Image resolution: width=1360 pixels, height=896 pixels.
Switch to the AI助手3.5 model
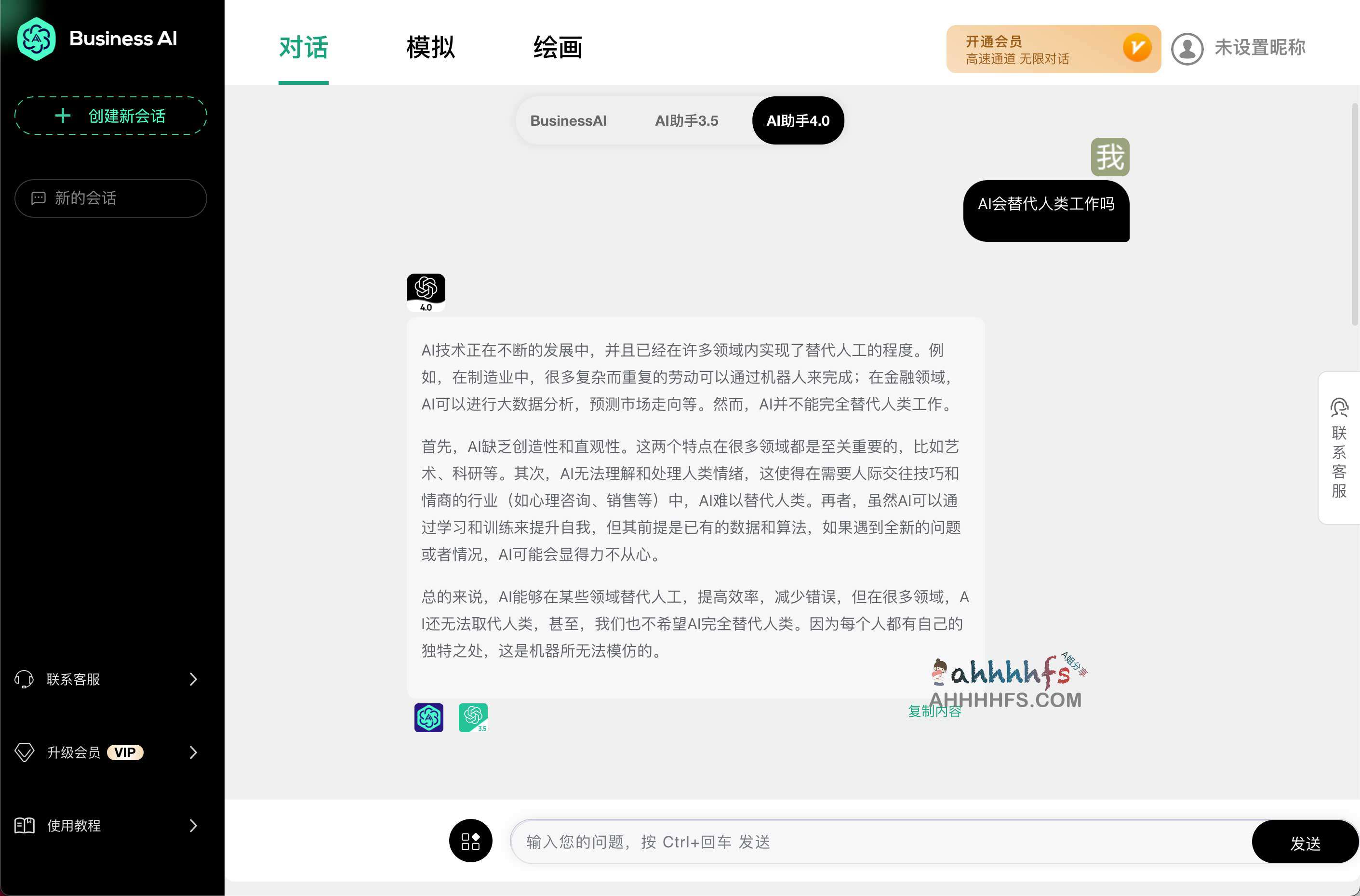point(687,120)
